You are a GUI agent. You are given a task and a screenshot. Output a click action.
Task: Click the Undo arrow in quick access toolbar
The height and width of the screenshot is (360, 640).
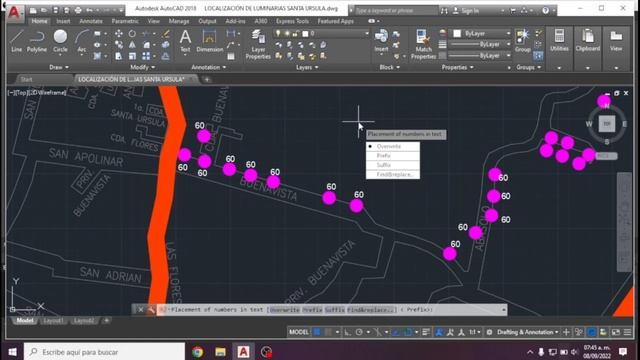click(x=89, y=10)
